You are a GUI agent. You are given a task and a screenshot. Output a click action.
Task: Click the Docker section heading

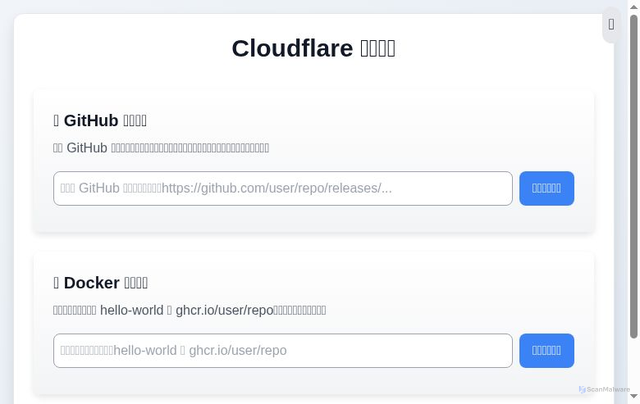pos(100,283)
